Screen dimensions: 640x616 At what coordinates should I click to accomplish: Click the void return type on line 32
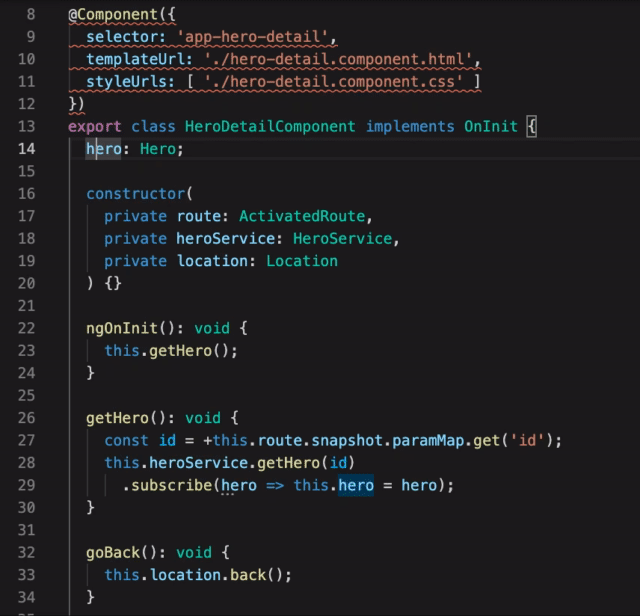[x=194, y=553]
